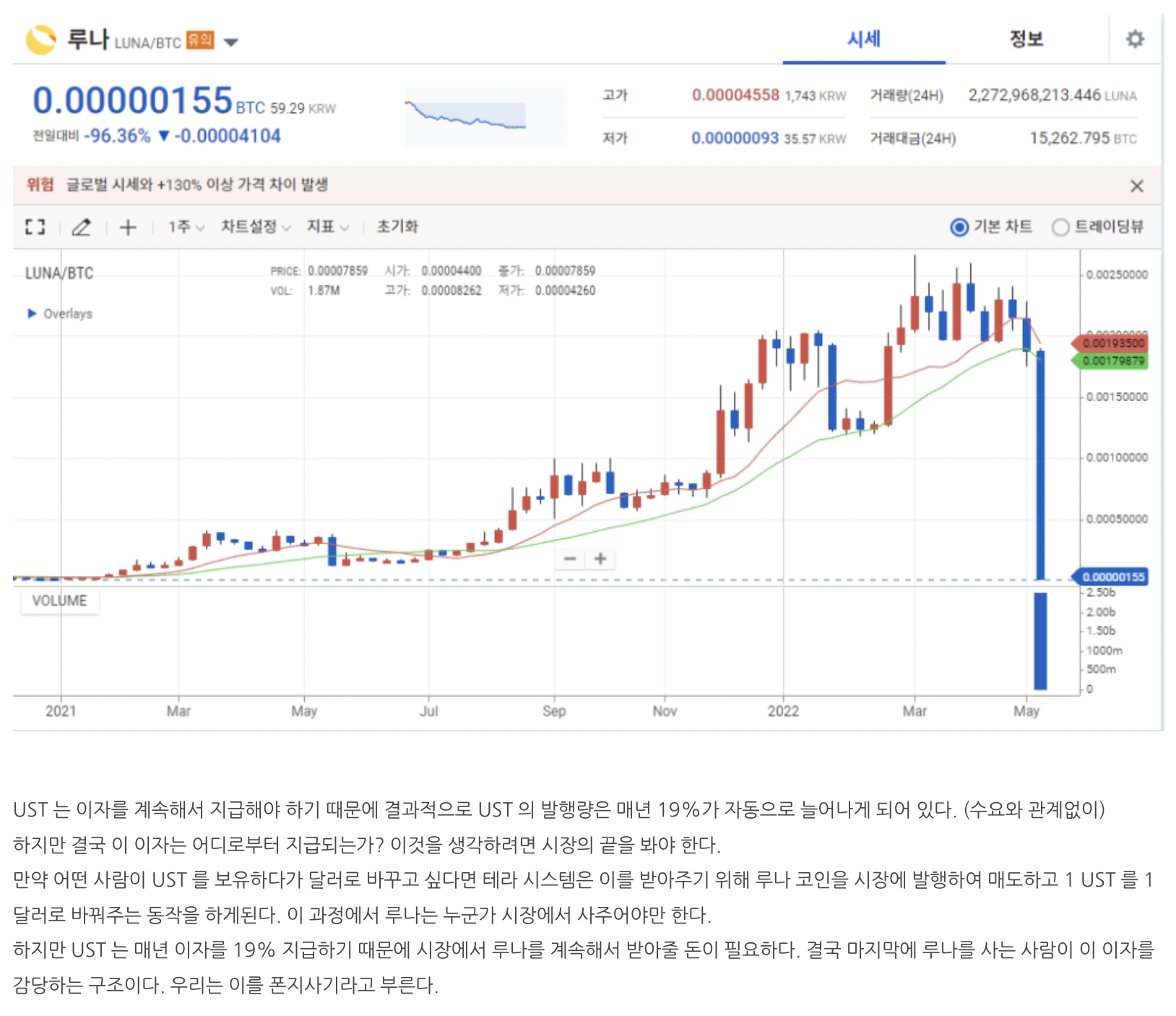
Task: Zoom in chart with plus button
Action: 600,559
